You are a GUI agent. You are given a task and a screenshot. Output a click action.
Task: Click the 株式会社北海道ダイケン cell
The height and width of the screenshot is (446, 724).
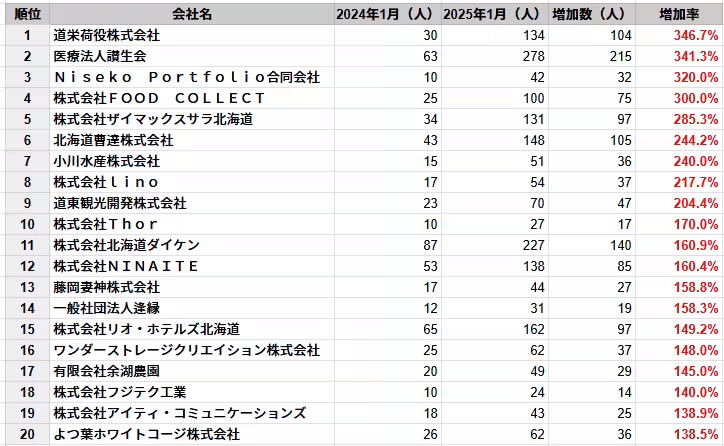pyautogui.click(x=192, y=245)
